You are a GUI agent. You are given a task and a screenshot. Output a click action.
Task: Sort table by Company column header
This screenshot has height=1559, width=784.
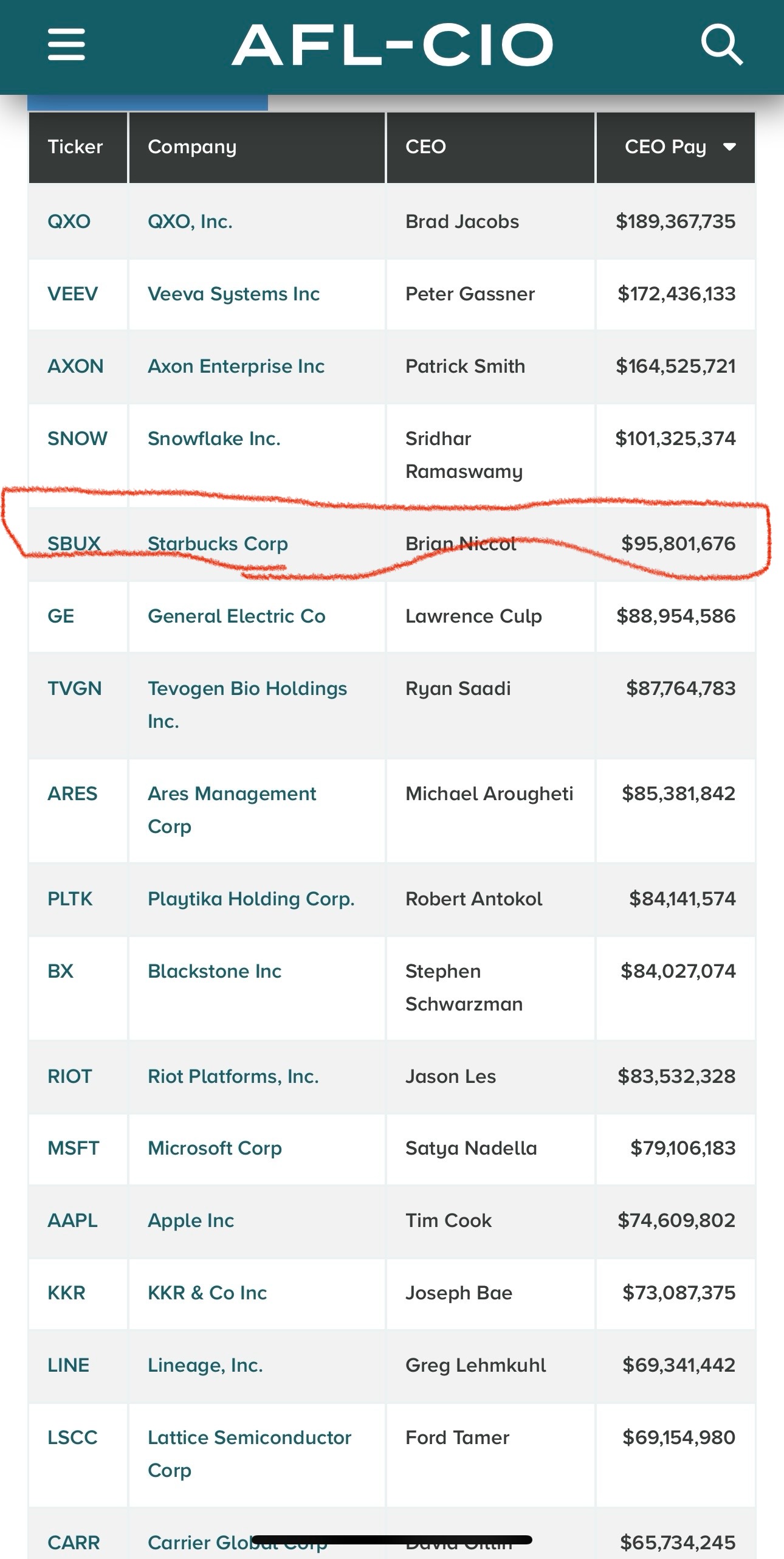coord(192,147)
